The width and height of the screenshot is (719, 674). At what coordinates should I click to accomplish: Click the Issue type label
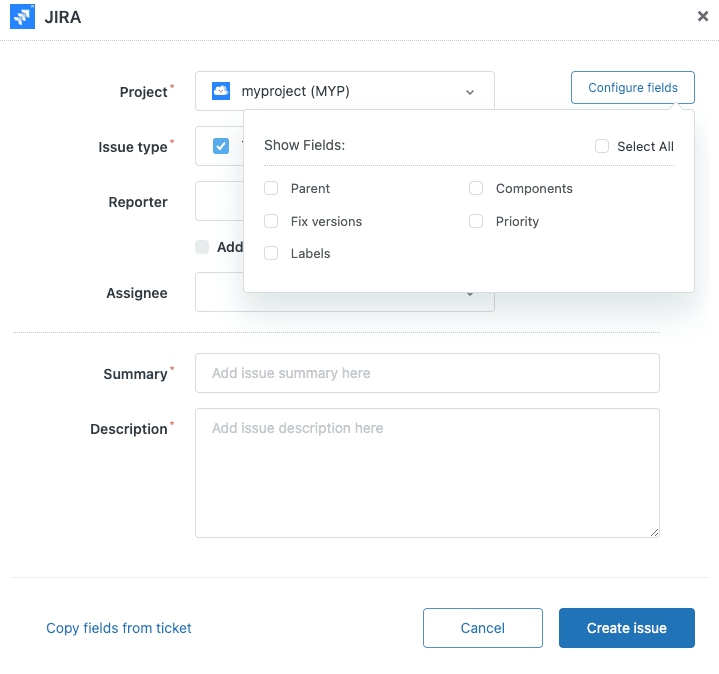point(133,147)
